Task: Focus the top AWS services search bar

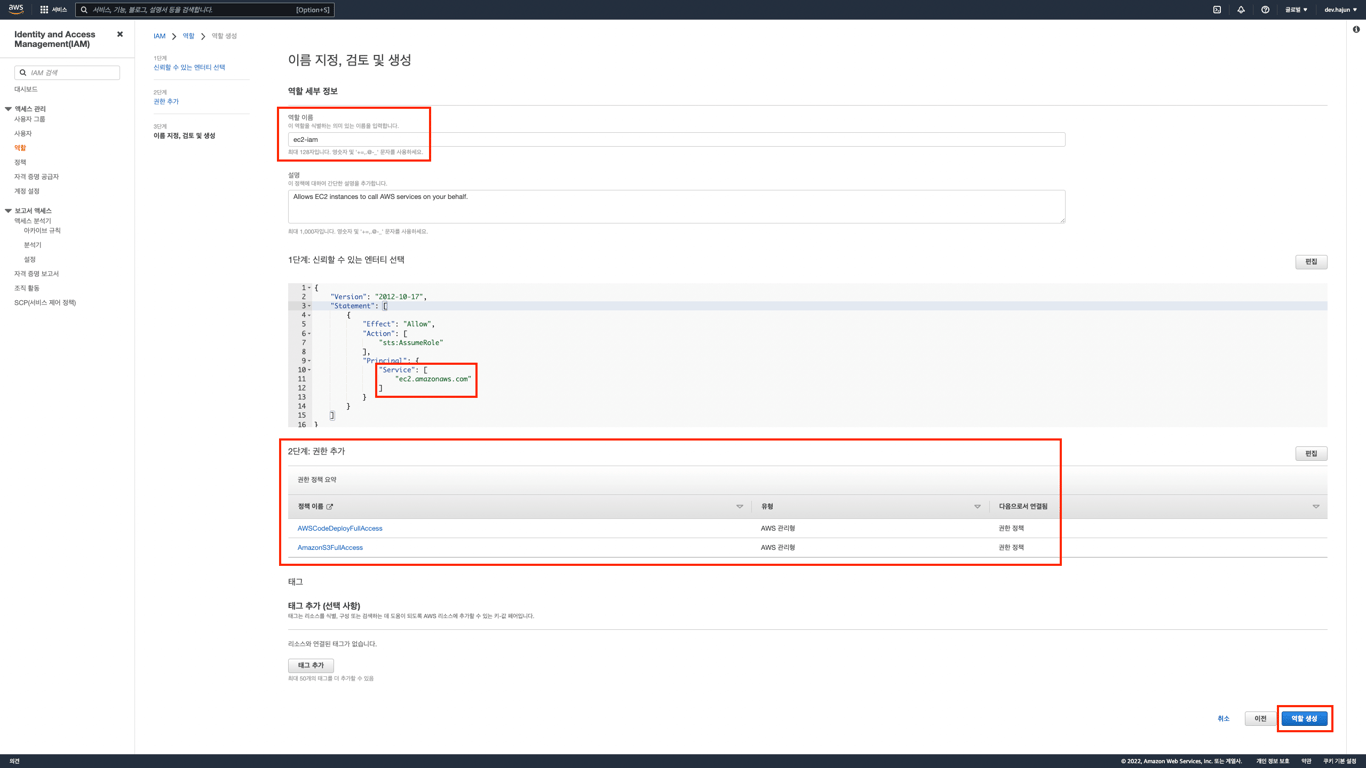Action: (x=205, y=10)
